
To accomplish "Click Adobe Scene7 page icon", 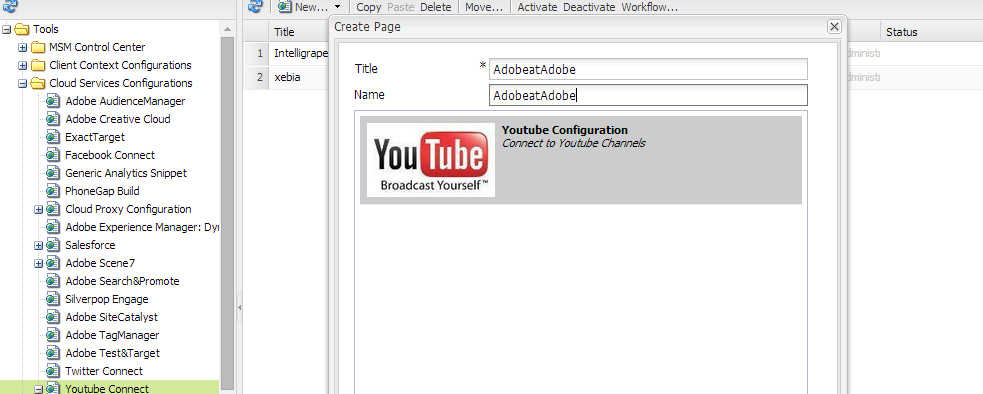I will 53,264.
